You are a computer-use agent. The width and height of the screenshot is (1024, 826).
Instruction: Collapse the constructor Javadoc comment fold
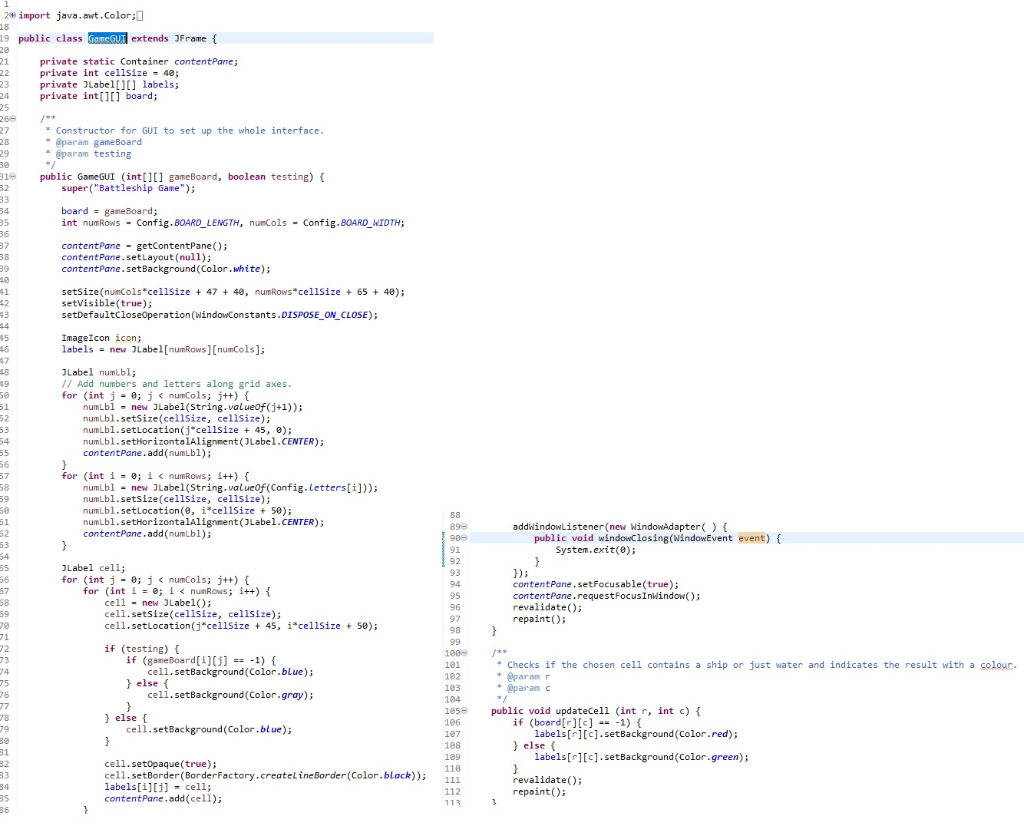coord(14,118)
